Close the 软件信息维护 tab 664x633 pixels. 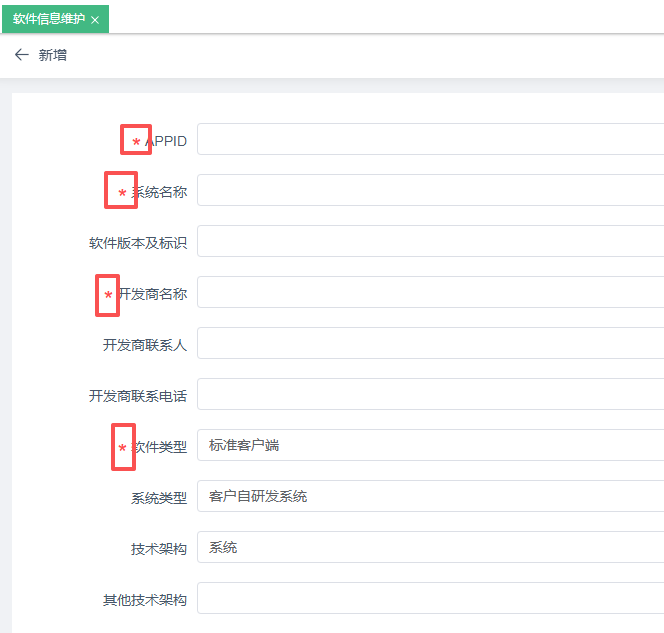(x=95, y=19)
